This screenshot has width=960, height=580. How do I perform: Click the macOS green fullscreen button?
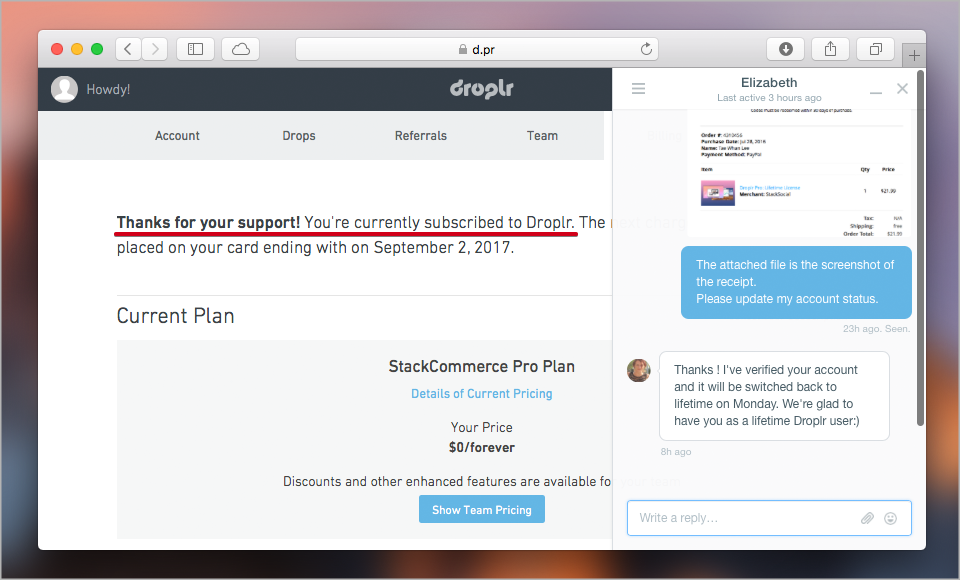[x=97, y=49]
